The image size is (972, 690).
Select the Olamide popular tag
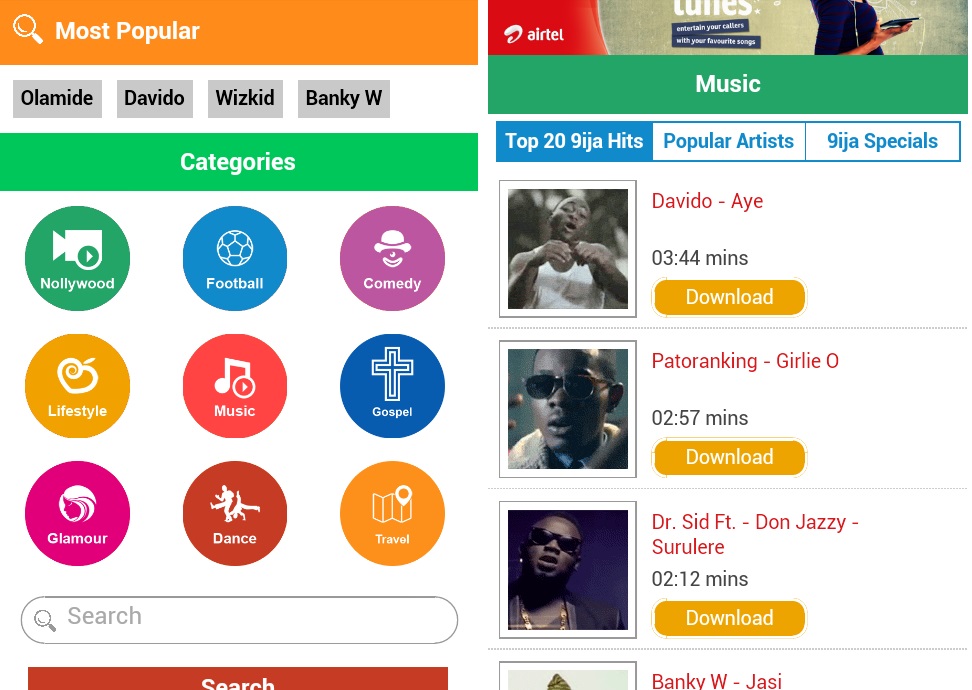[x=57, y=99]
